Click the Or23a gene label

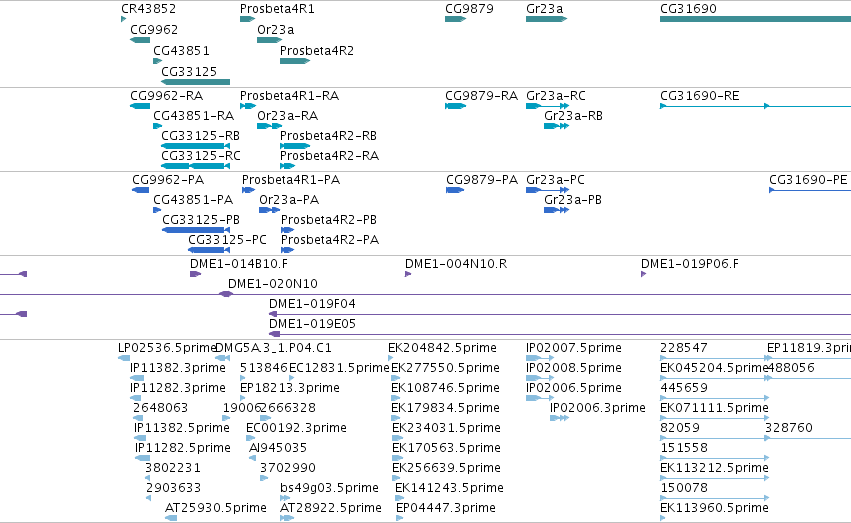275,30
